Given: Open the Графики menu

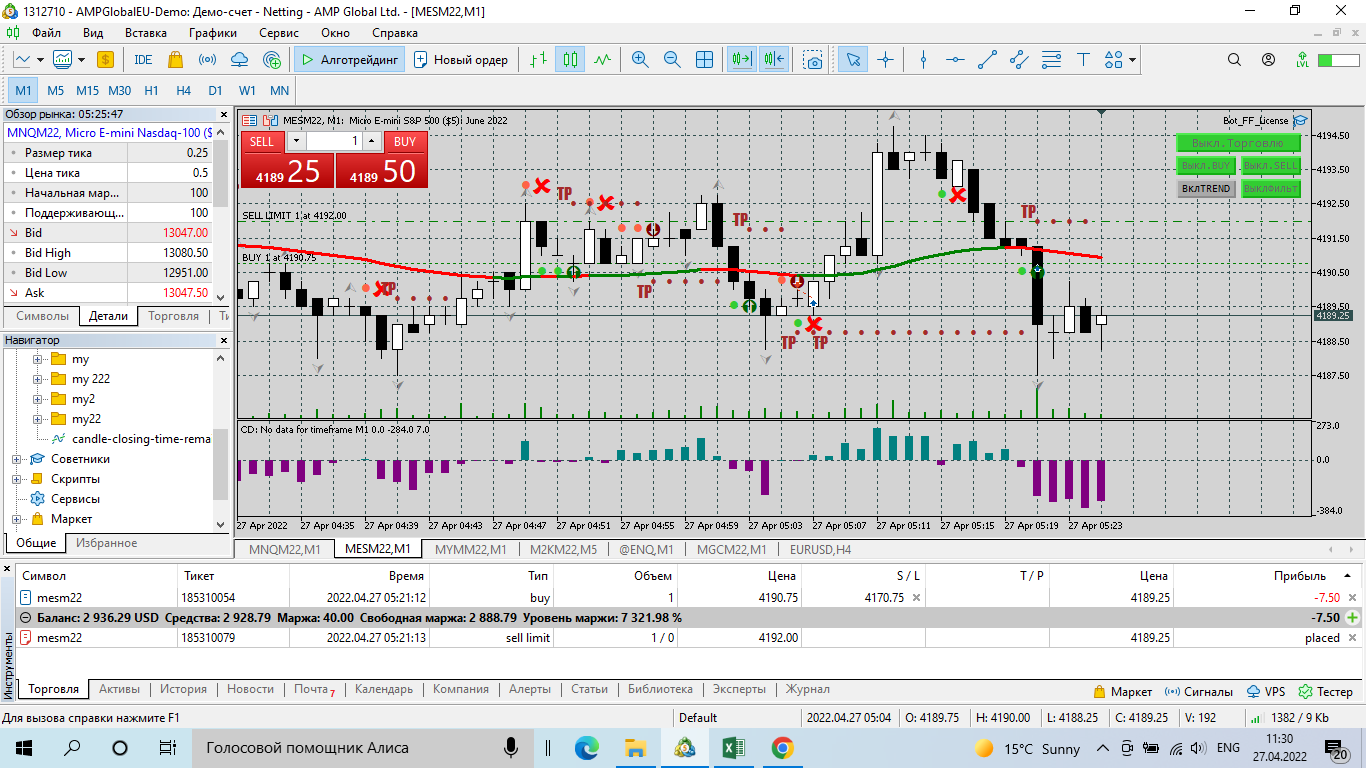Looking at the screenshot, I should tap(212, 32).
